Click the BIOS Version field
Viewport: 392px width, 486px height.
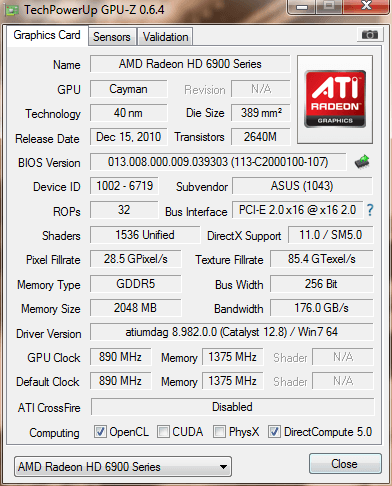click(218, 162)
